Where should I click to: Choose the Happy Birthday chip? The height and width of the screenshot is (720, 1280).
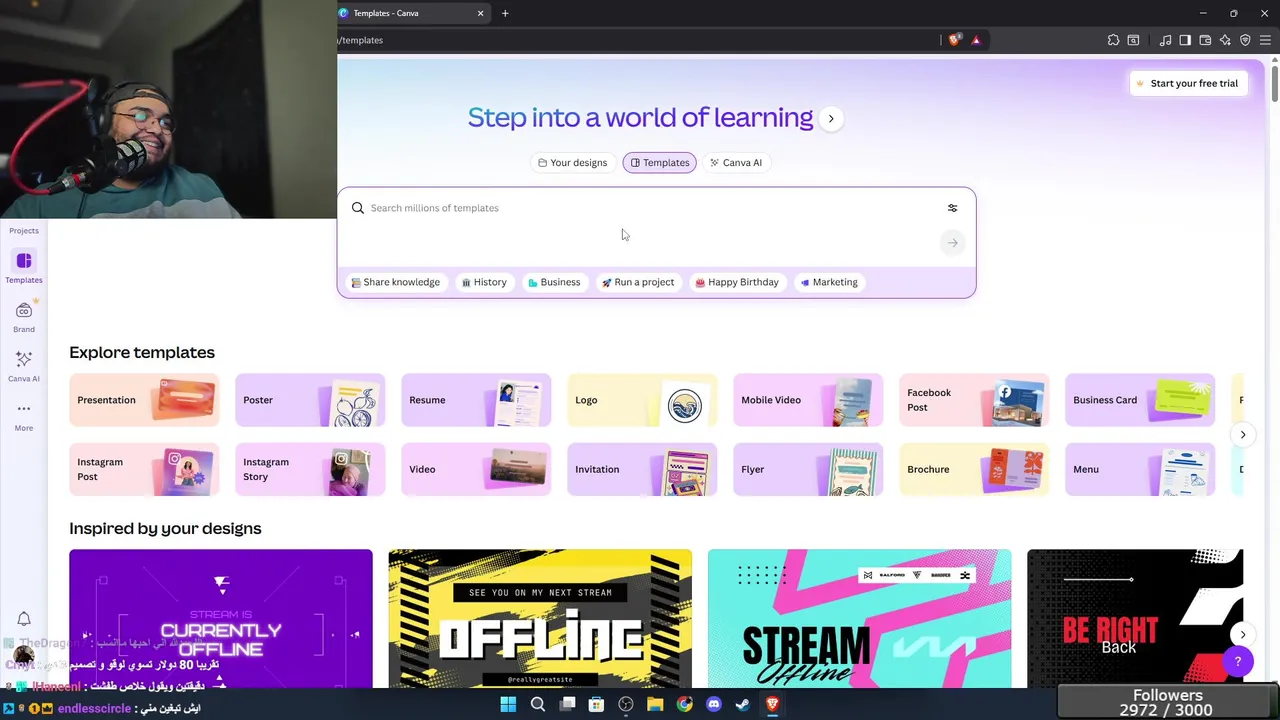[737, 282]
